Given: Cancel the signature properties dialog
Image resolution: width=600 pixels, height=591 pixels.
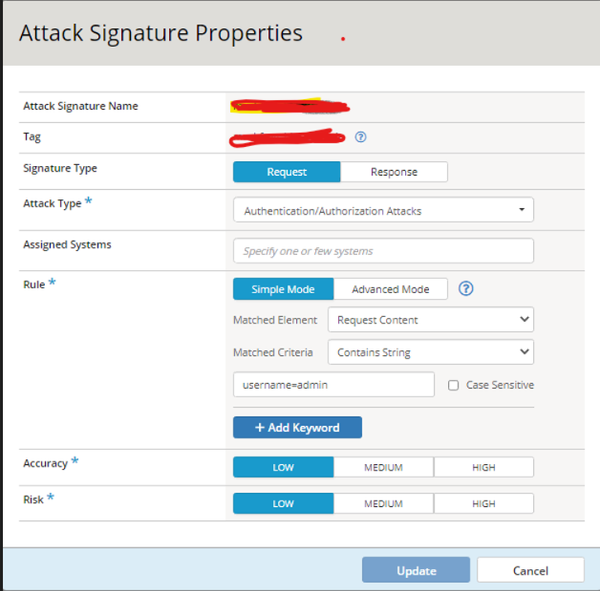Looking at the screenshot, I should coord(530,570).
